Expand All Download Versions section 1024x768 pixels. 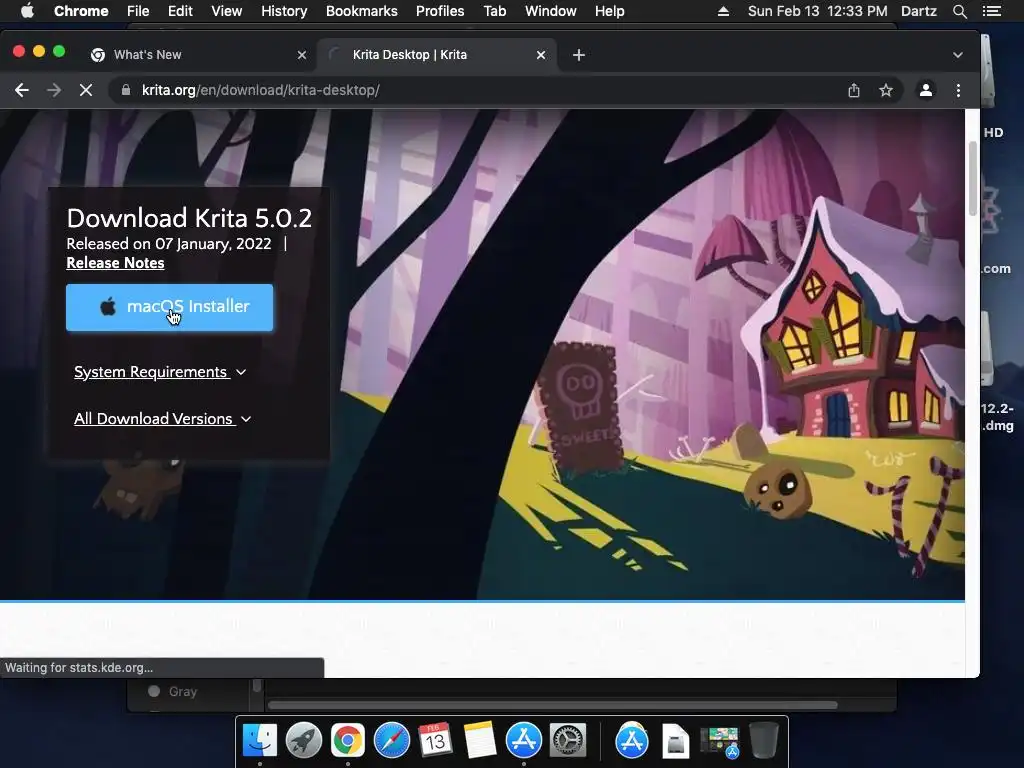tap(163, 419)
